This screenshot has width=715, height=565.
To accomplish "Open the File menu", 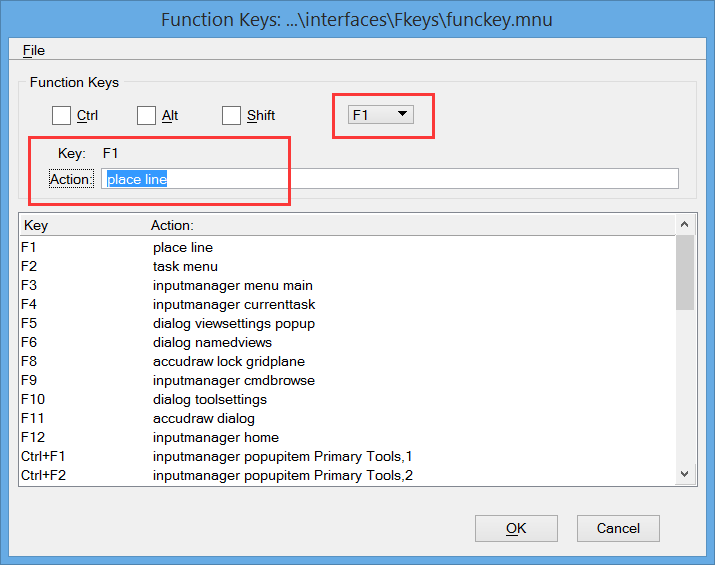I will point(34,50).
